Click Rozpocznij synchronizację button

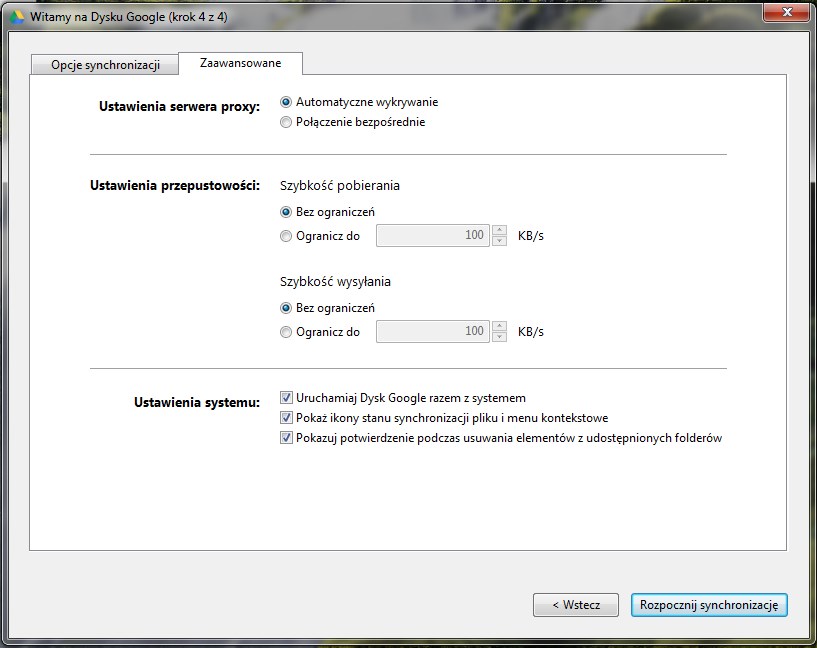coord(709,605)
